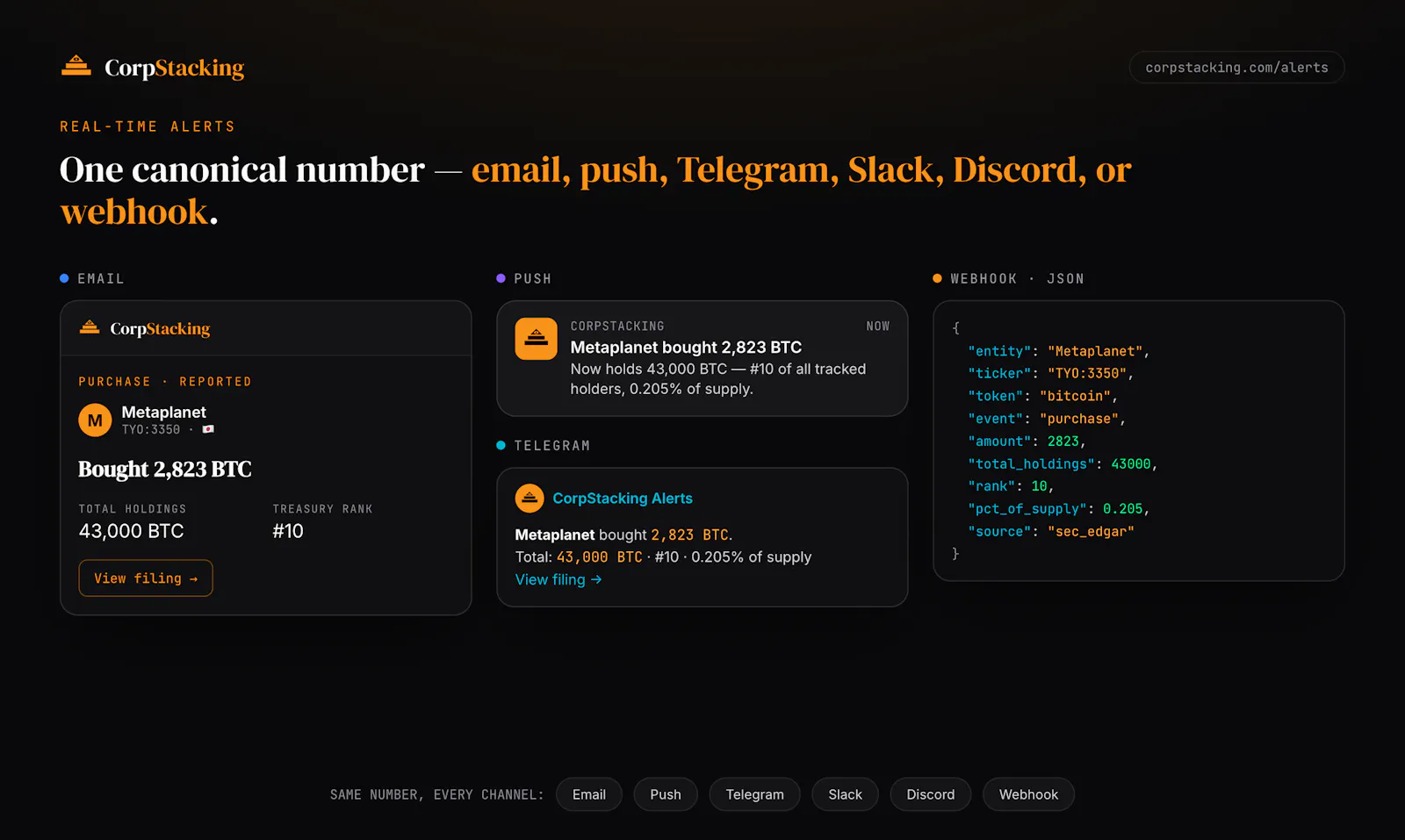Click the CorpStacking logo icon in header
1405x840 pixels.
[76, 66]
